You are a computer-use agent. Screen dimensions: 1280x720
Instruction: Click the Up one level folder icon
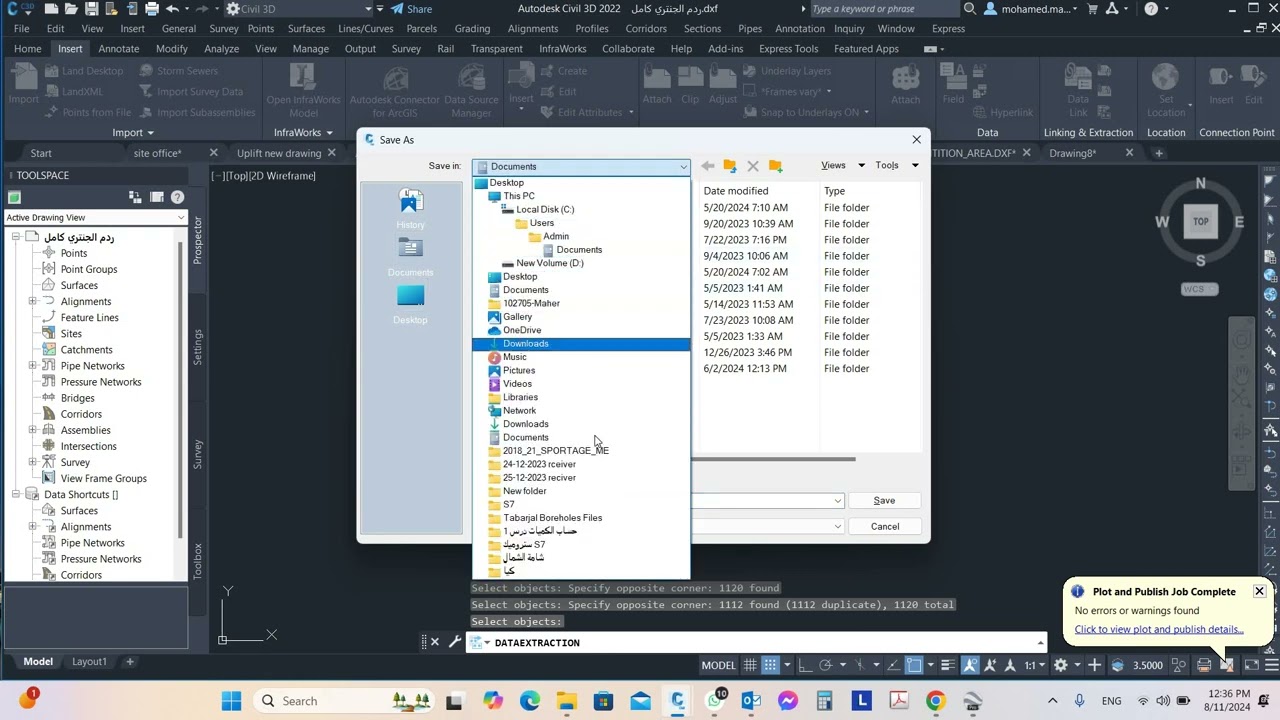coord(730,166)
